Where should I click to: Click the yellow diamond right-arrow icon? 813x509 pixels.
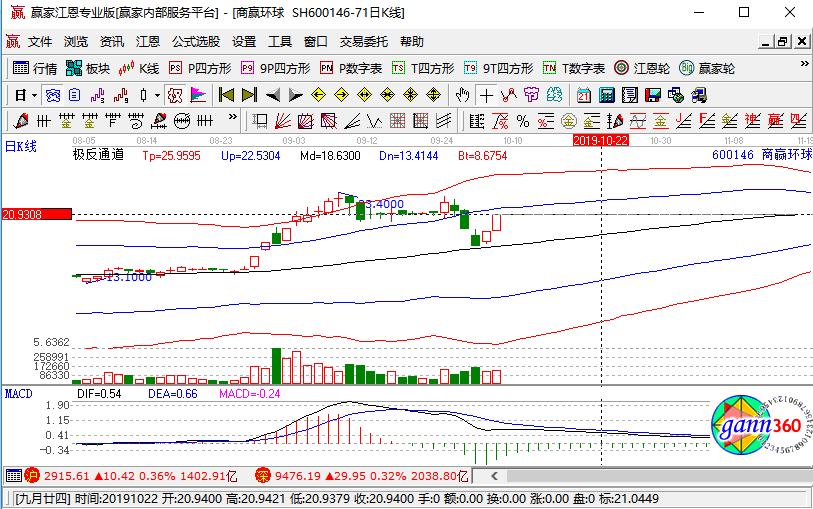(341, 95)
